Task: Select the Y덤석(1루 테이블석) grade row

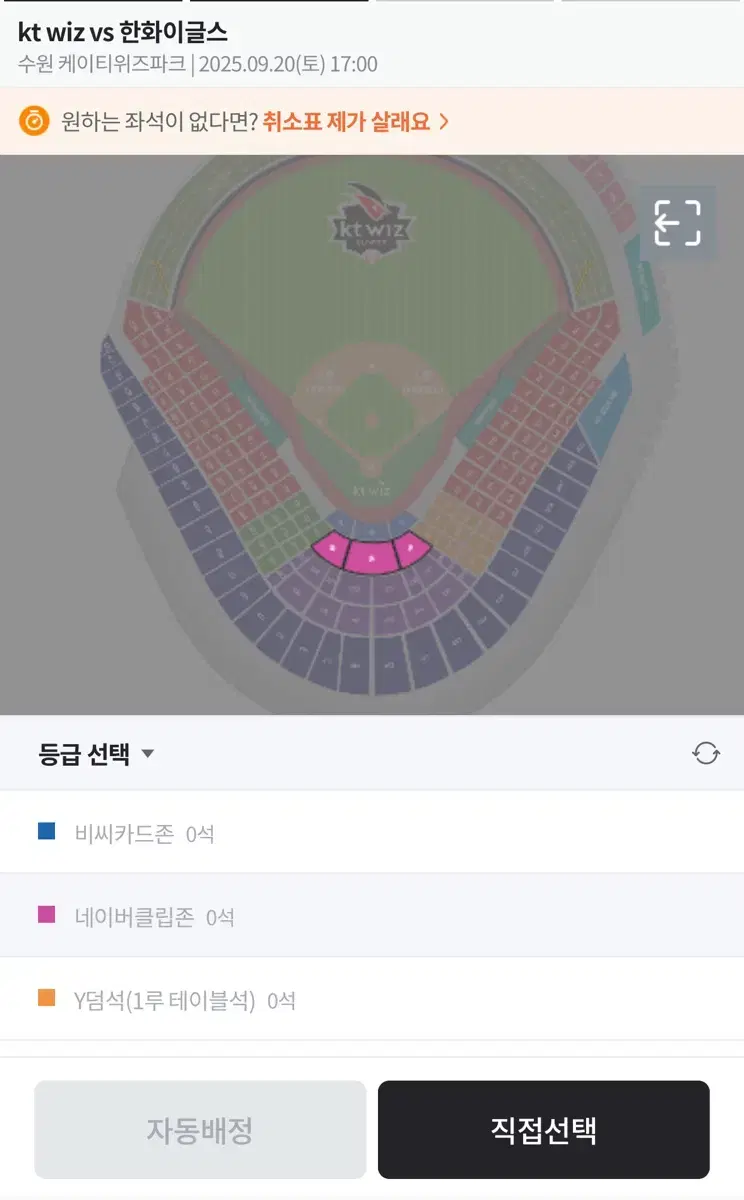Action: coord(372,999)
